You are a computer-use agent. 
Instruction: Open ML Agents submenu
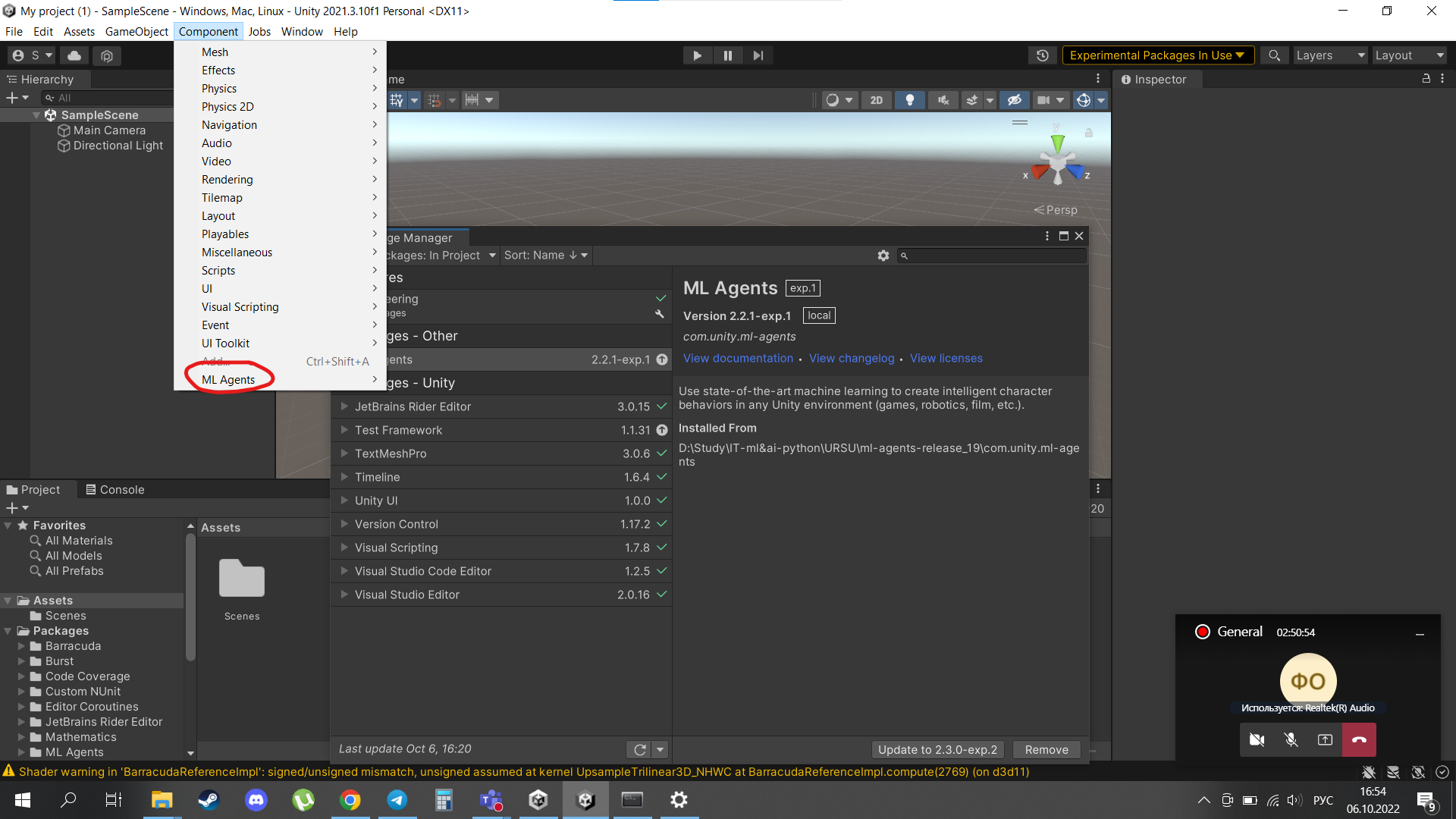pyautogui.click(x=228, y=379)
